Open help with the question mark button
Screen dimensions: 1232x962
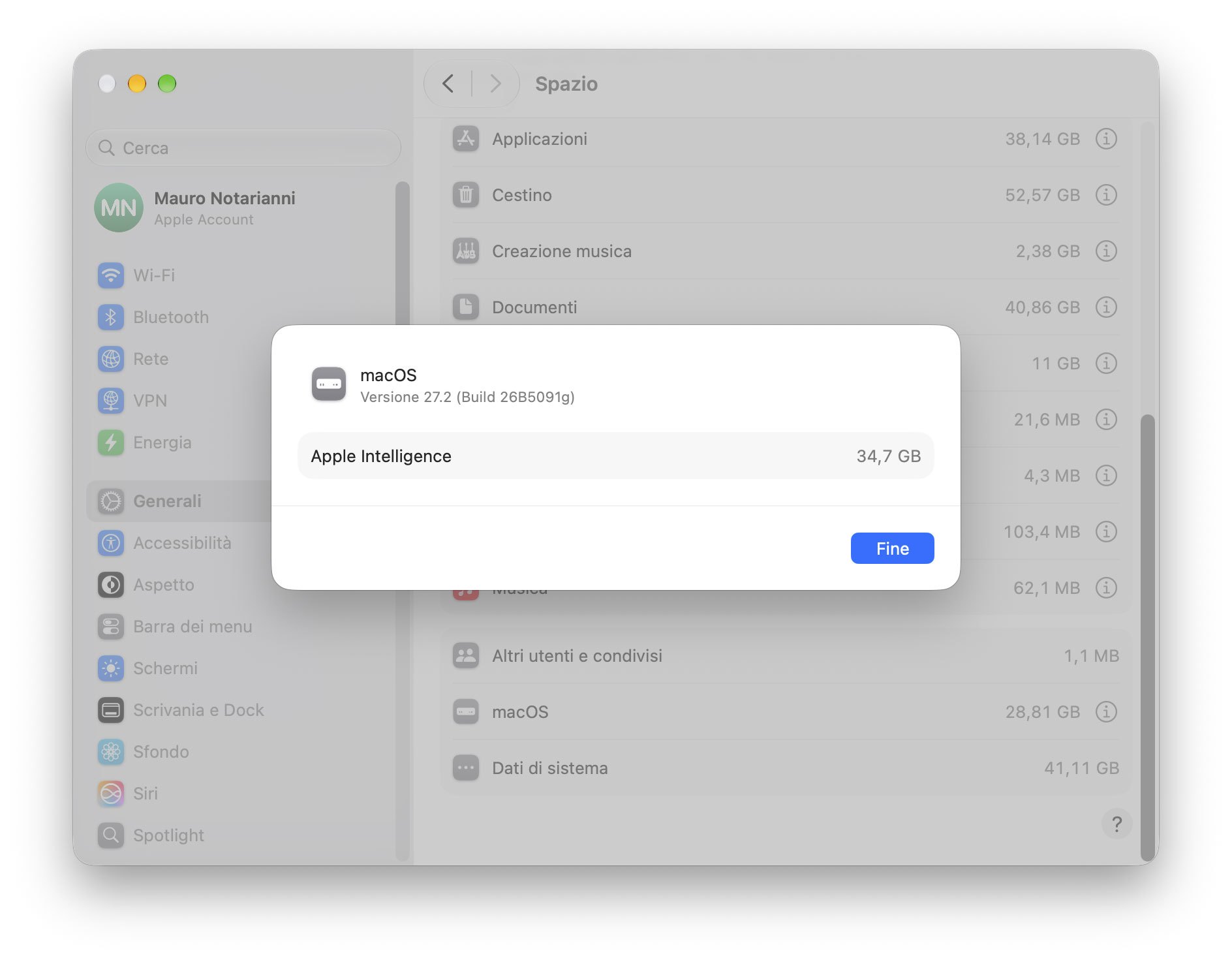1116,824
